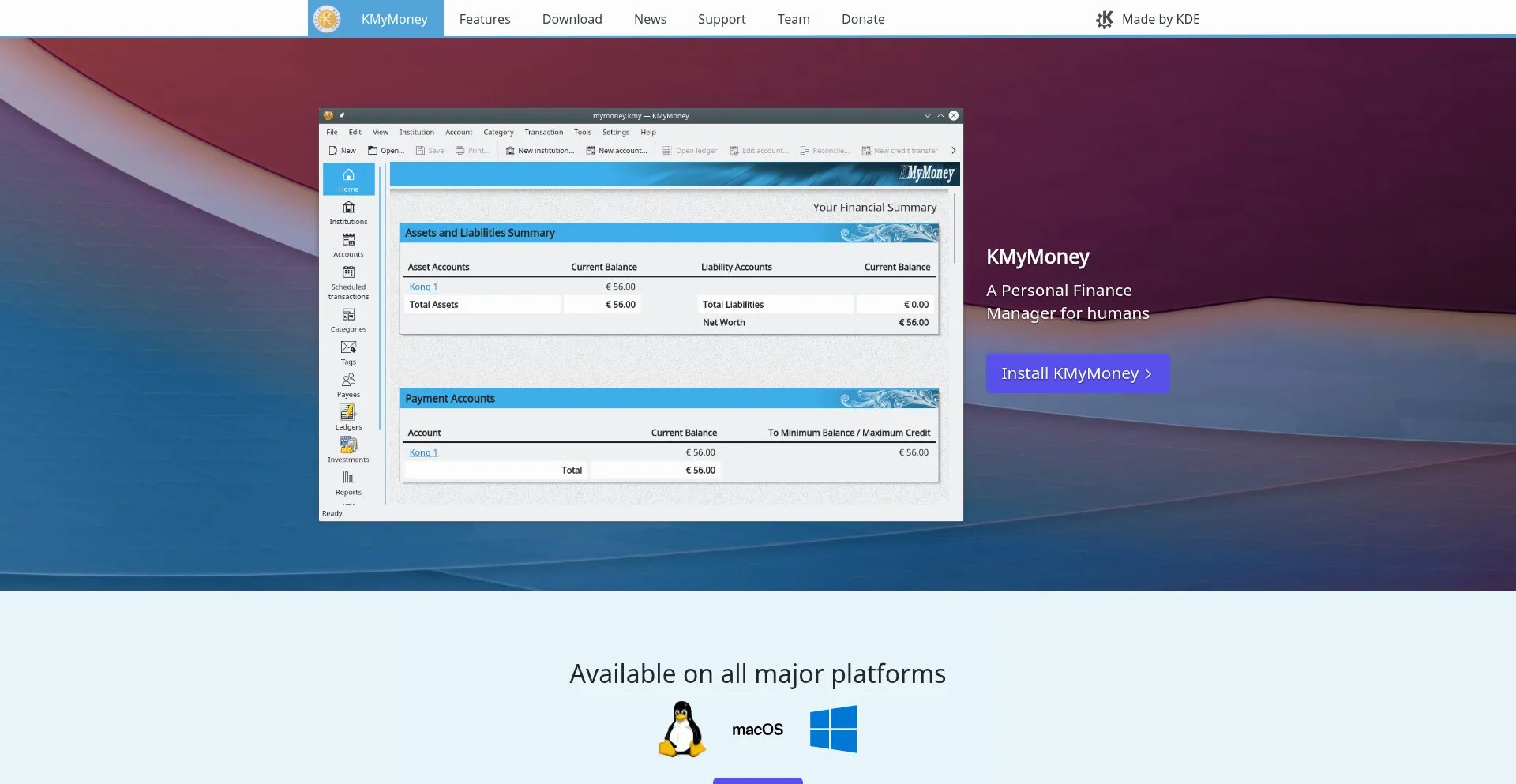The height and width of the screenshot is (784, 1516).
Task: Click New file toolbar button
Action: [342, 150]
